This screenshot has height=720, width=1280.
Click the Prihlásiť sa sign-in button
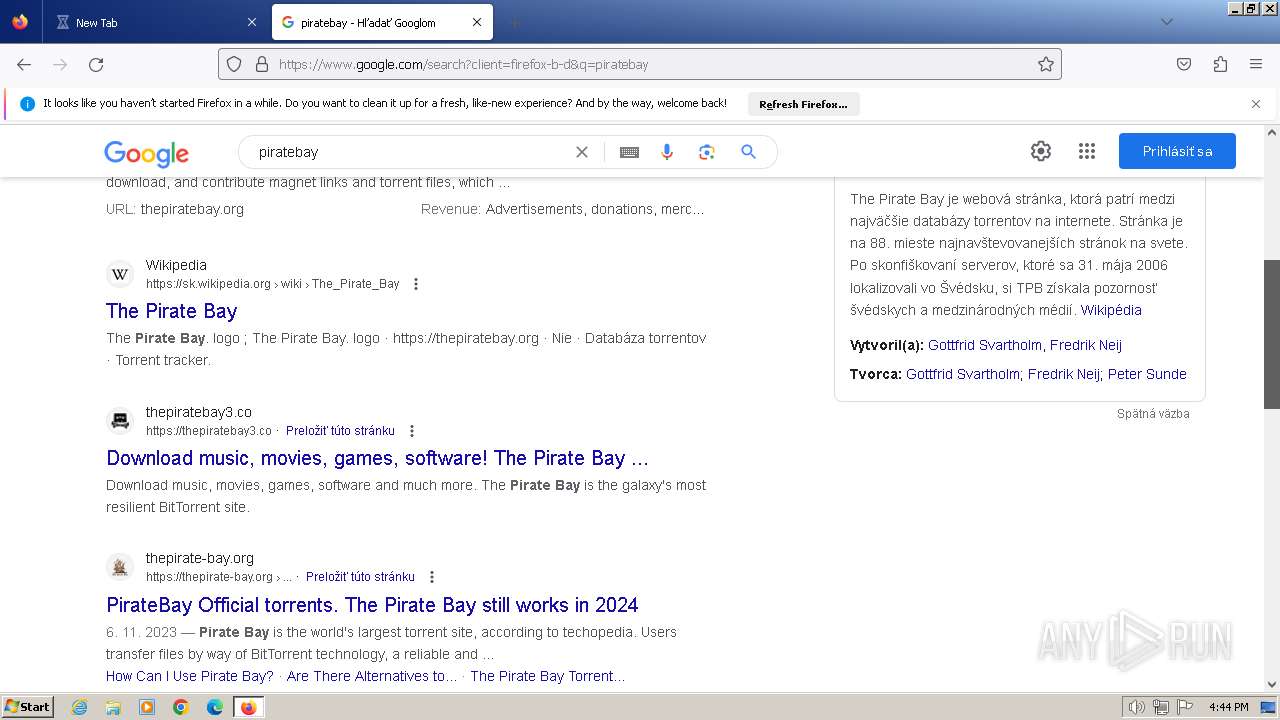pos(1177,151)
